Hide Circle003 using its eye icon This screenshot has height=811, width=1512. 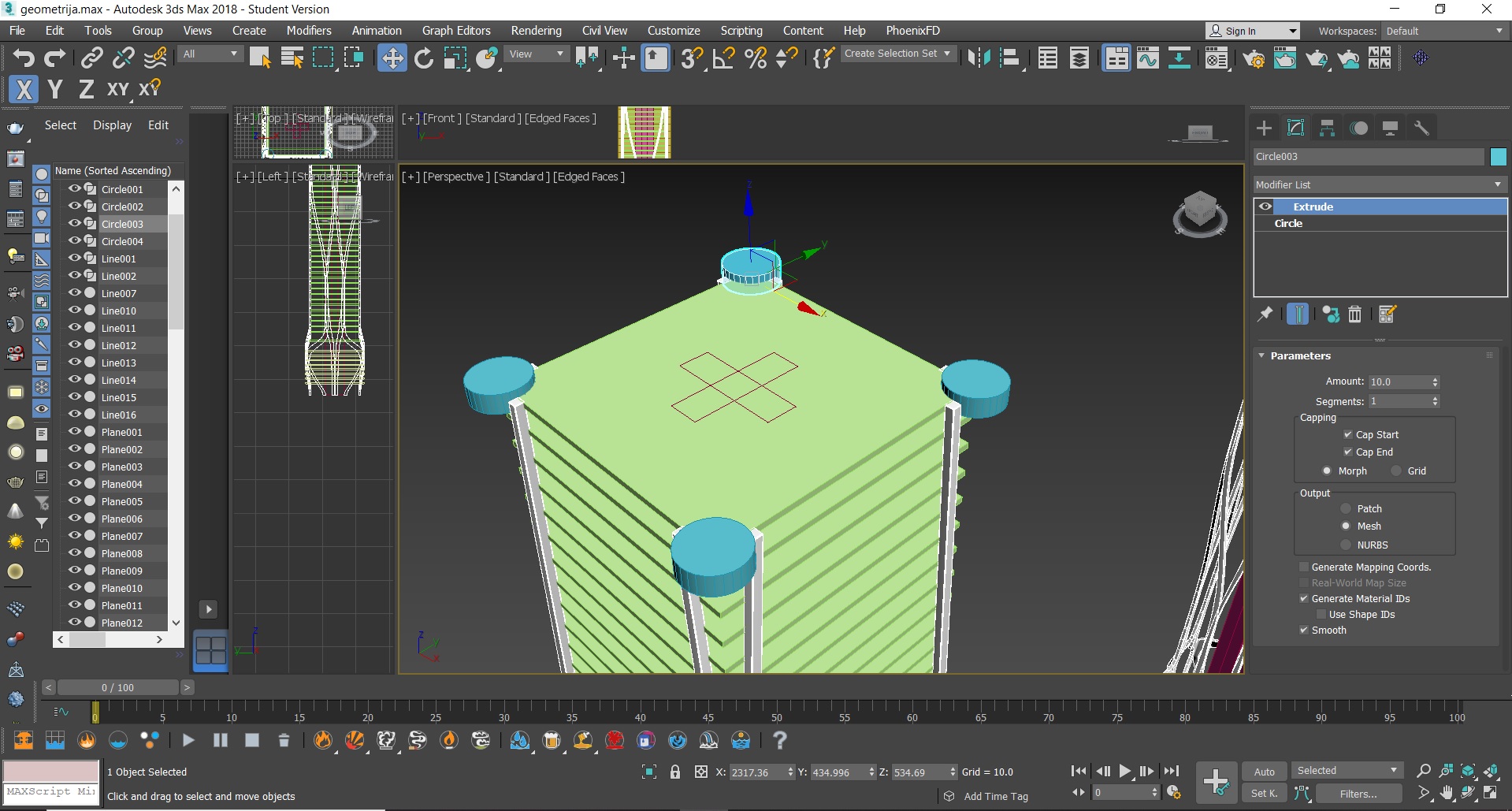pos(75,224)
